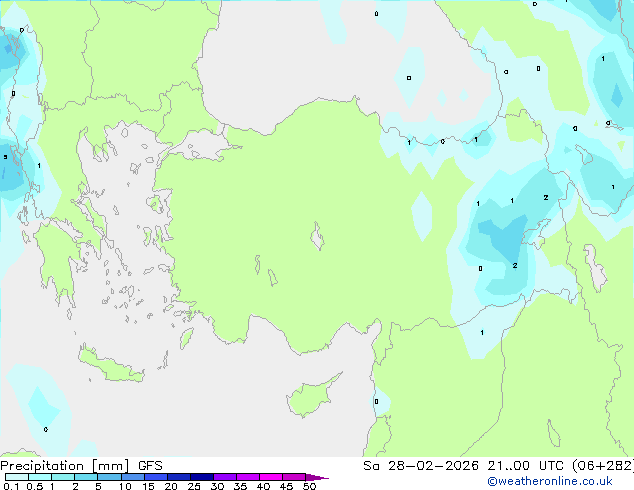Screen dimensions: 634x490
Task: Select the 1–2 mm legend color box
Action: pyautogui.click(x=63, y=477)
